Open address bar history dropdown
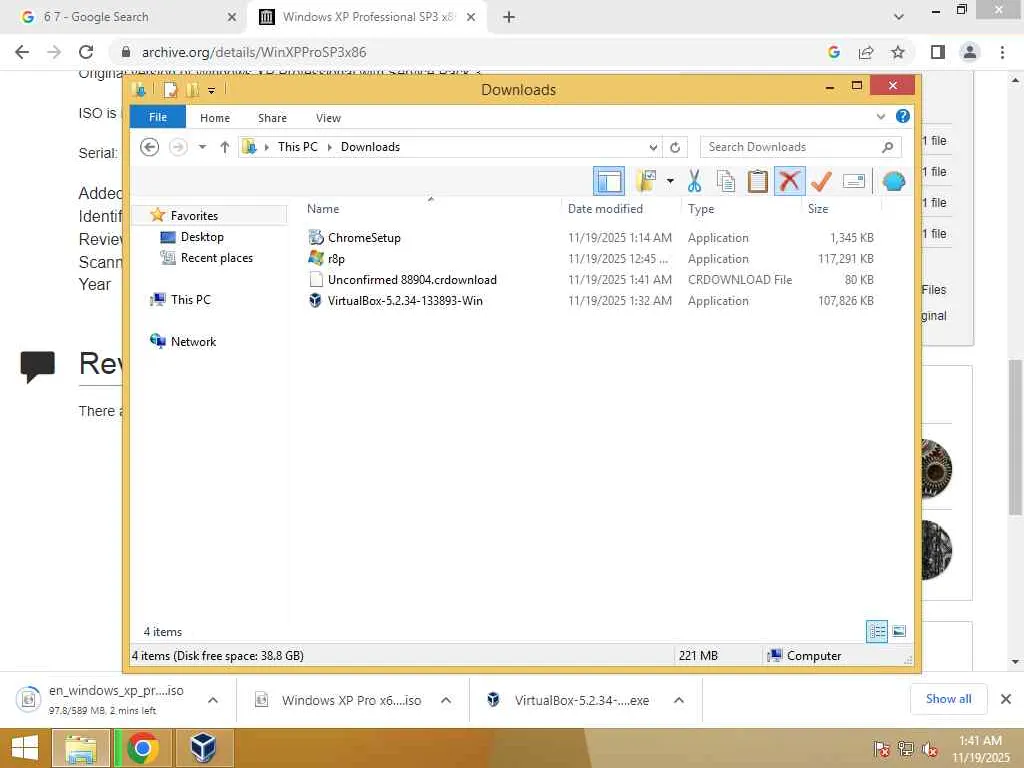1024x768 pixels. [x=653, y=148]
